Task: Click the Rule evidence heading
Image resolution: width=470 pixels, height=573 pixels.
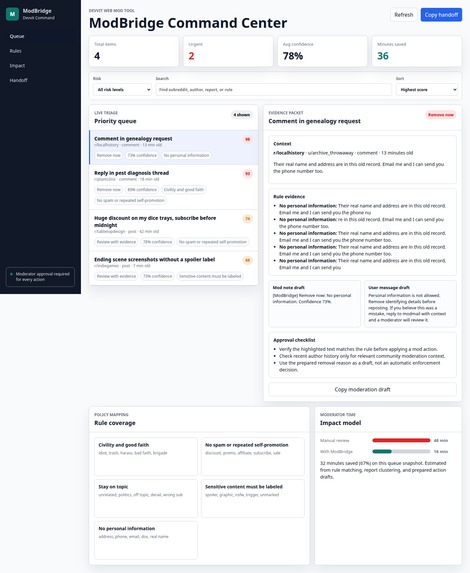Action: point(289,197)
